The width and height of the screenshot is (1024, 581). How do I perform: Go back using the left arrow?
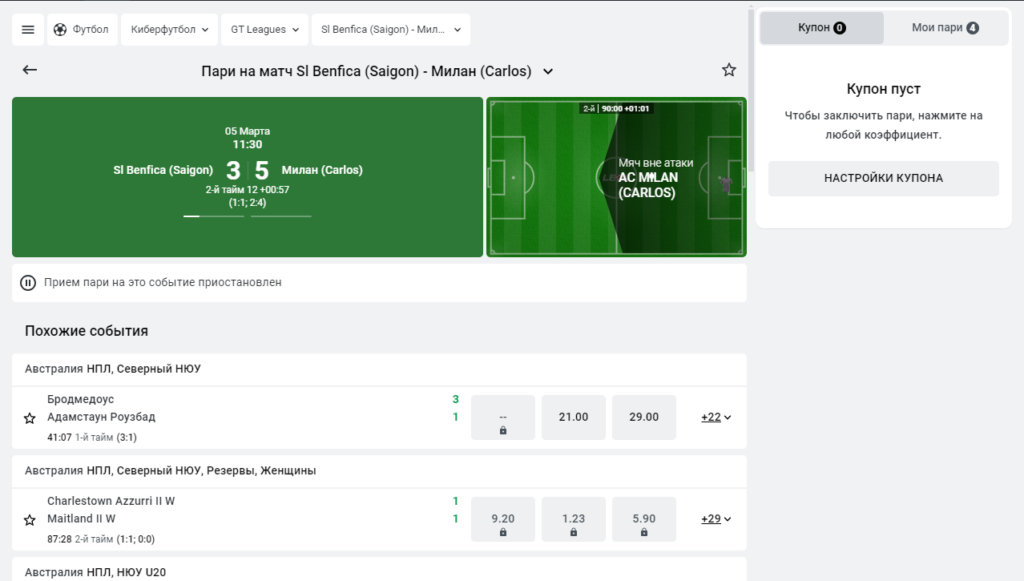coord(29,70)
